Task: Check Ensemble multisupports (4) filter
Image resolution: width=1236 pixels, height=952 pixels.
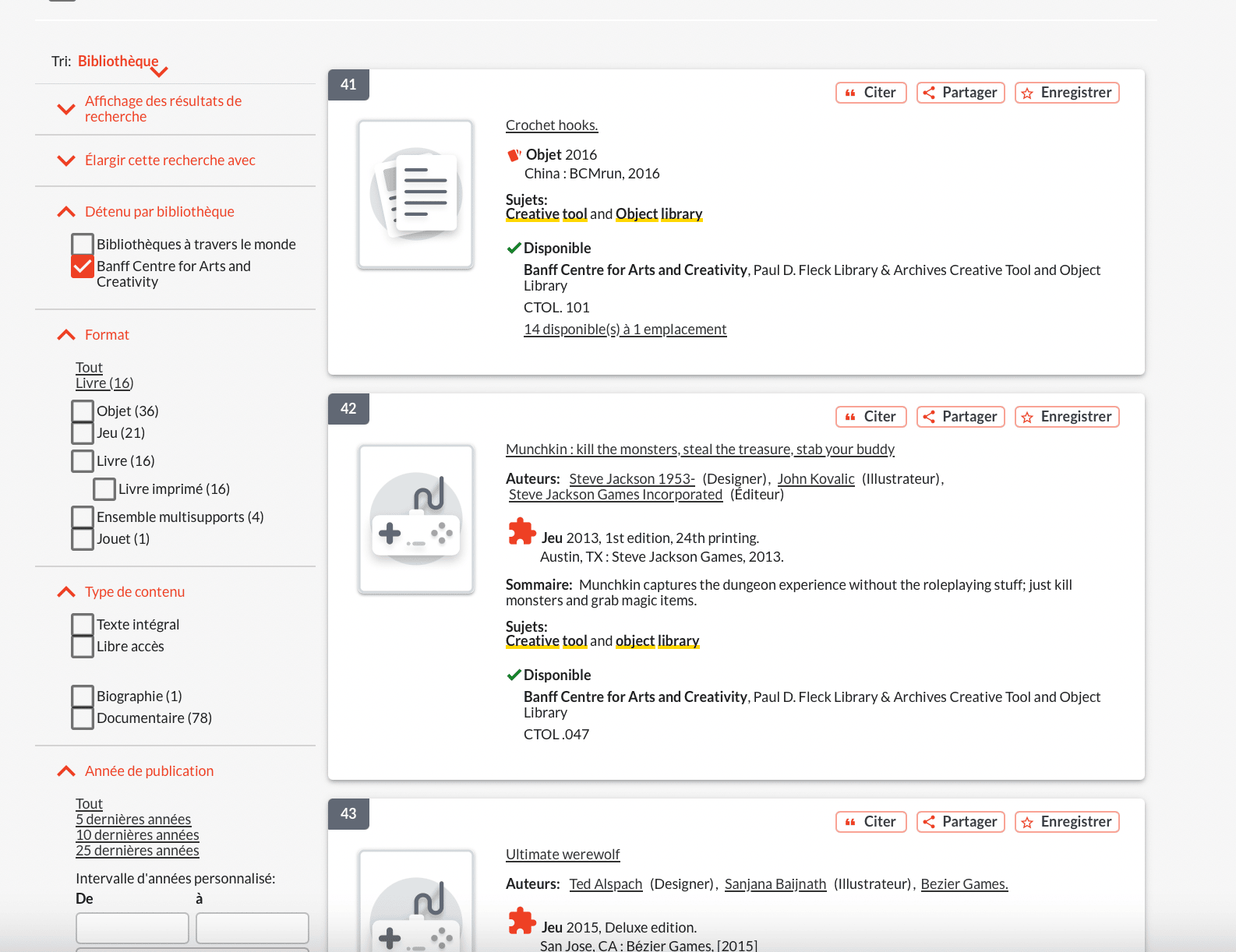Action: point(83,517)
